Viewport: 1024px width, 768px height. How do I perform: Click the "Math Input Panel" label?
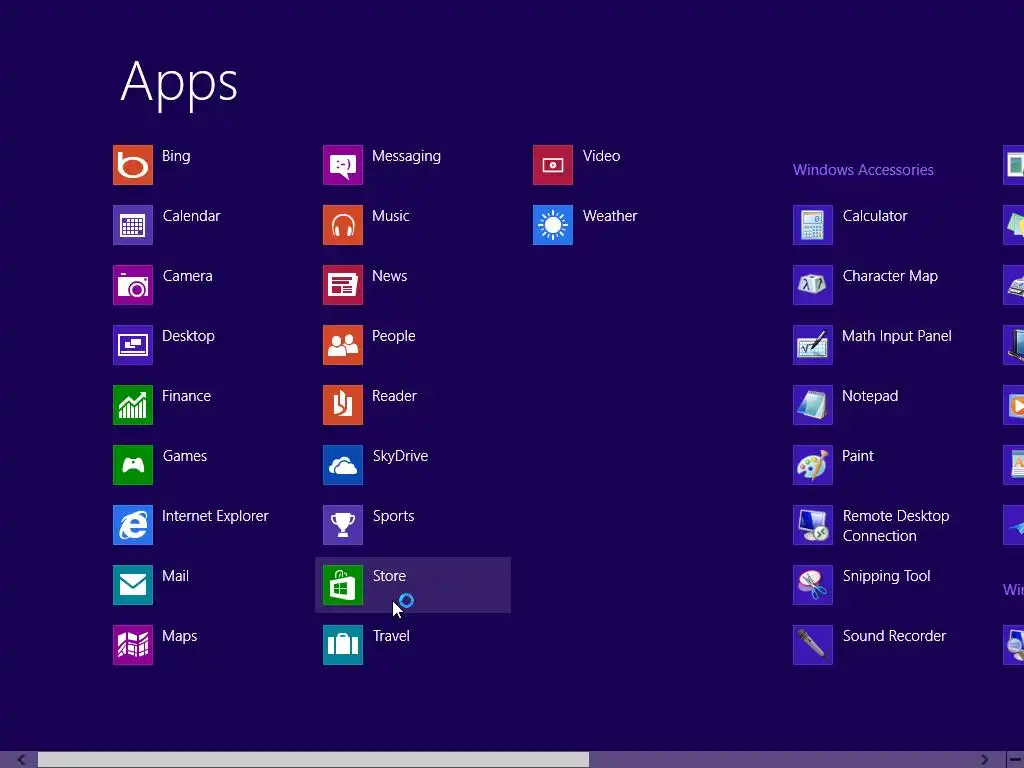coord(897,336)
